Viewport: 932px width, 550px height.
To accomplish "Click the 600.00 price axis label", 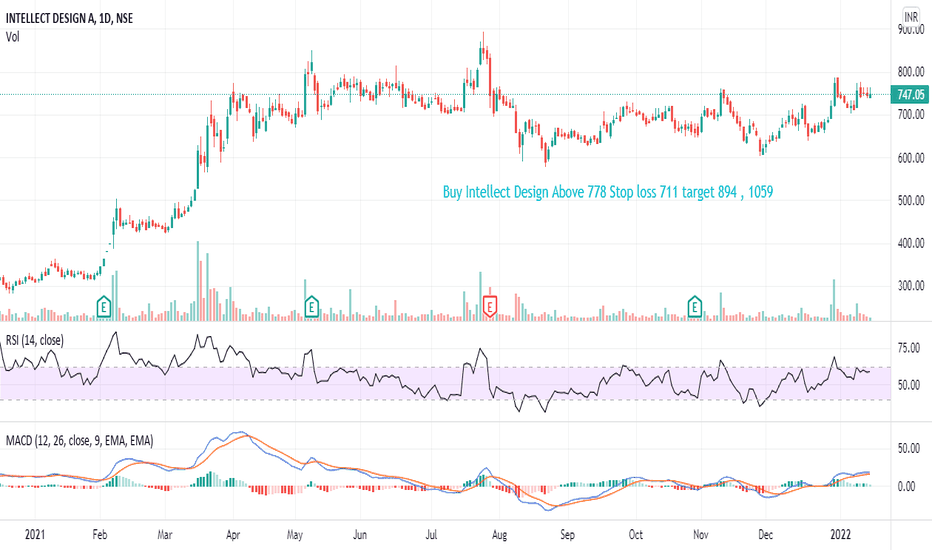I will [x=911, y=158].
